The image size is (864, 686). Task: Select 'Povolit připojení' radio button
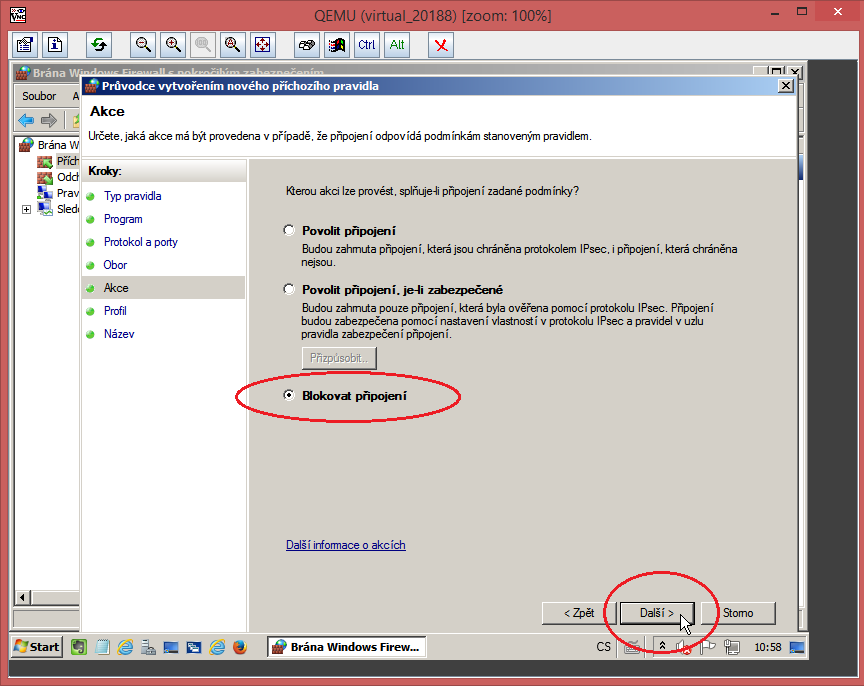289,230
